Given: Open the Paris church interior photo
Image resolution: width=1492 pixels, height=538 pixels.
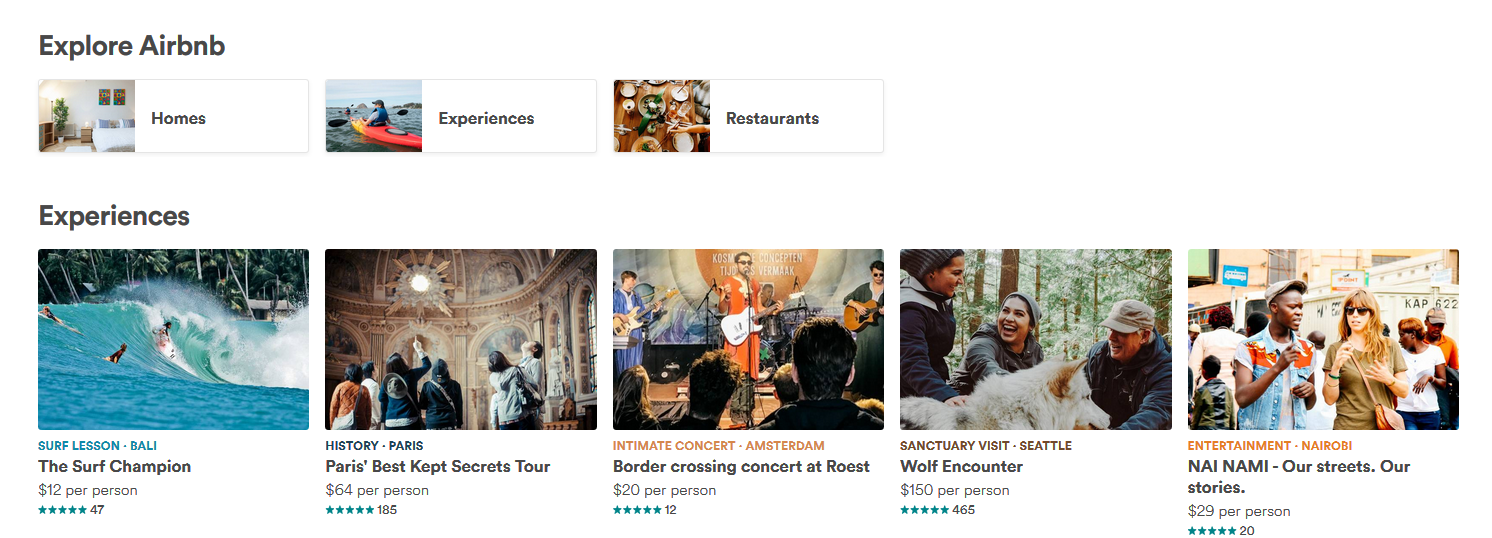Looking at the screenshot, I should 461,339.
